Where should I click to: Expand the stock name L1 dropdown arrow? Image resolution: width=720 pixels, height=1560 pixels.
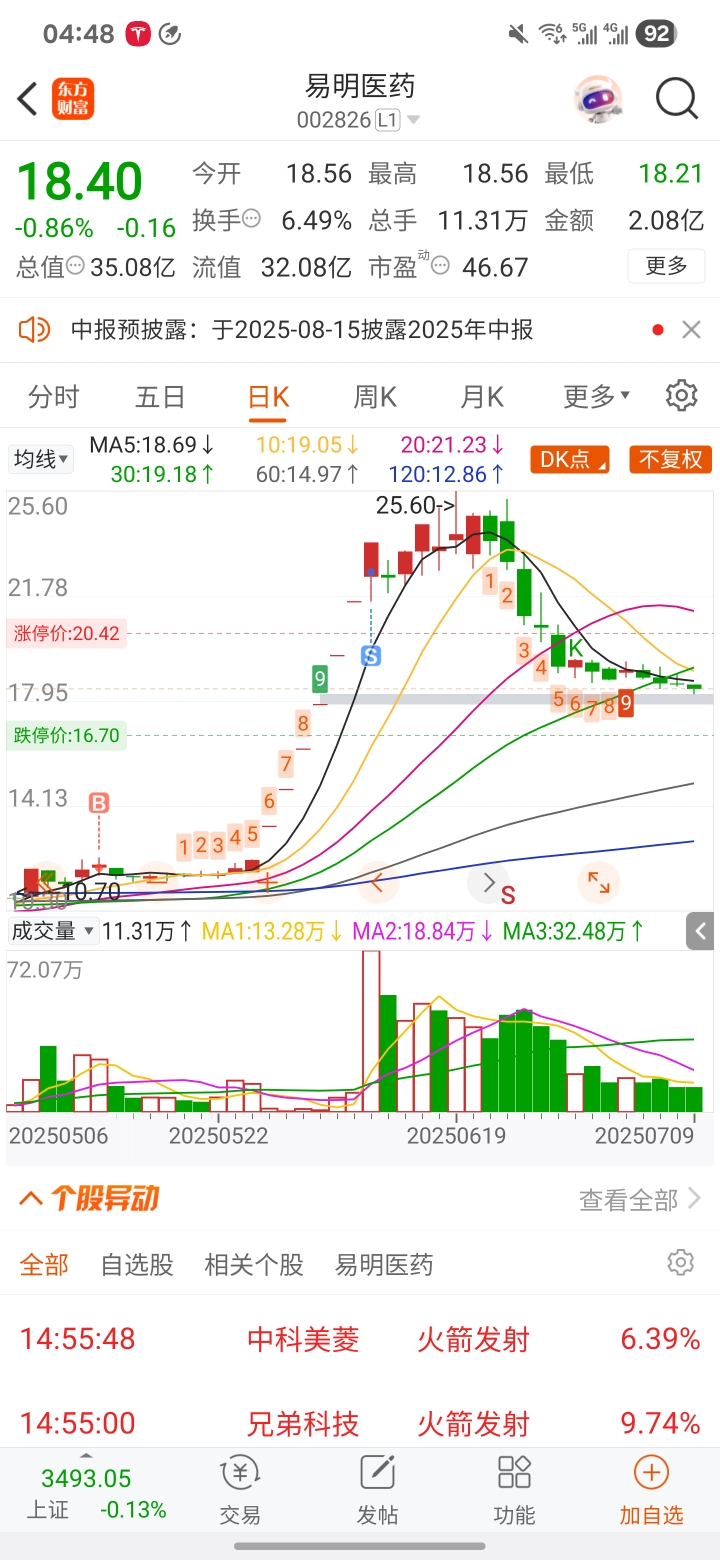[413, 121]
